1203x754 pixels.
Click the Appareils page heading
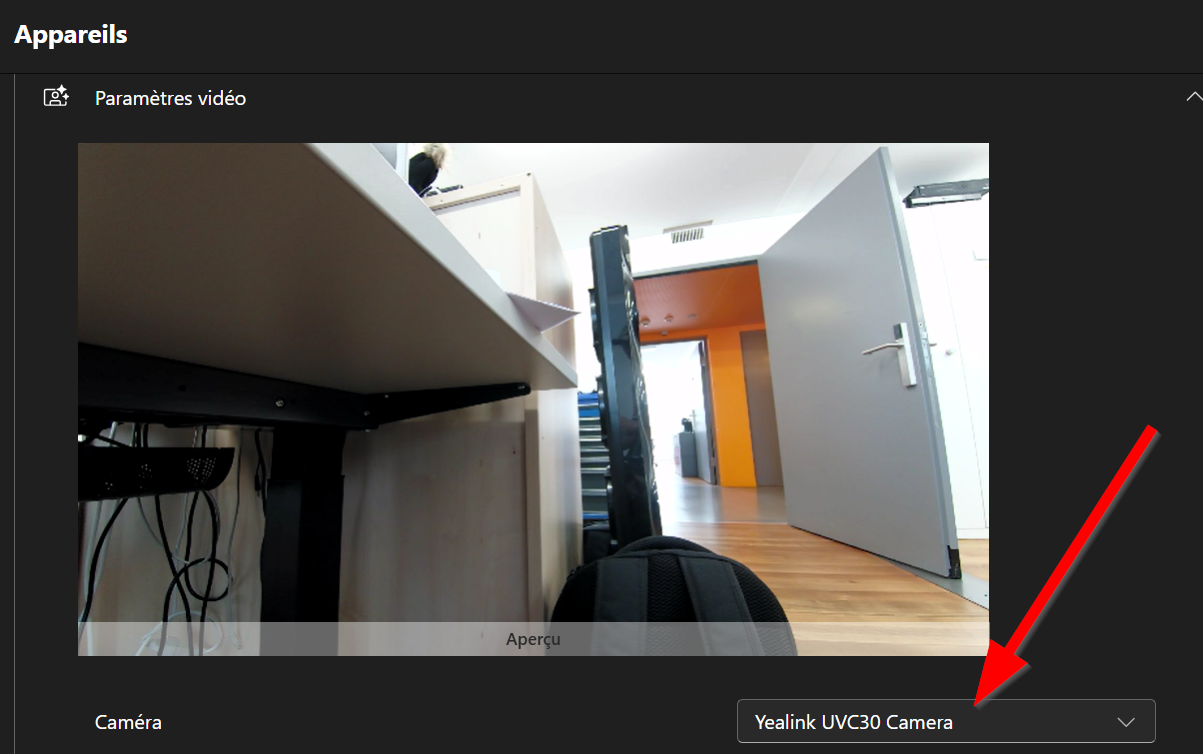(71, 34)
